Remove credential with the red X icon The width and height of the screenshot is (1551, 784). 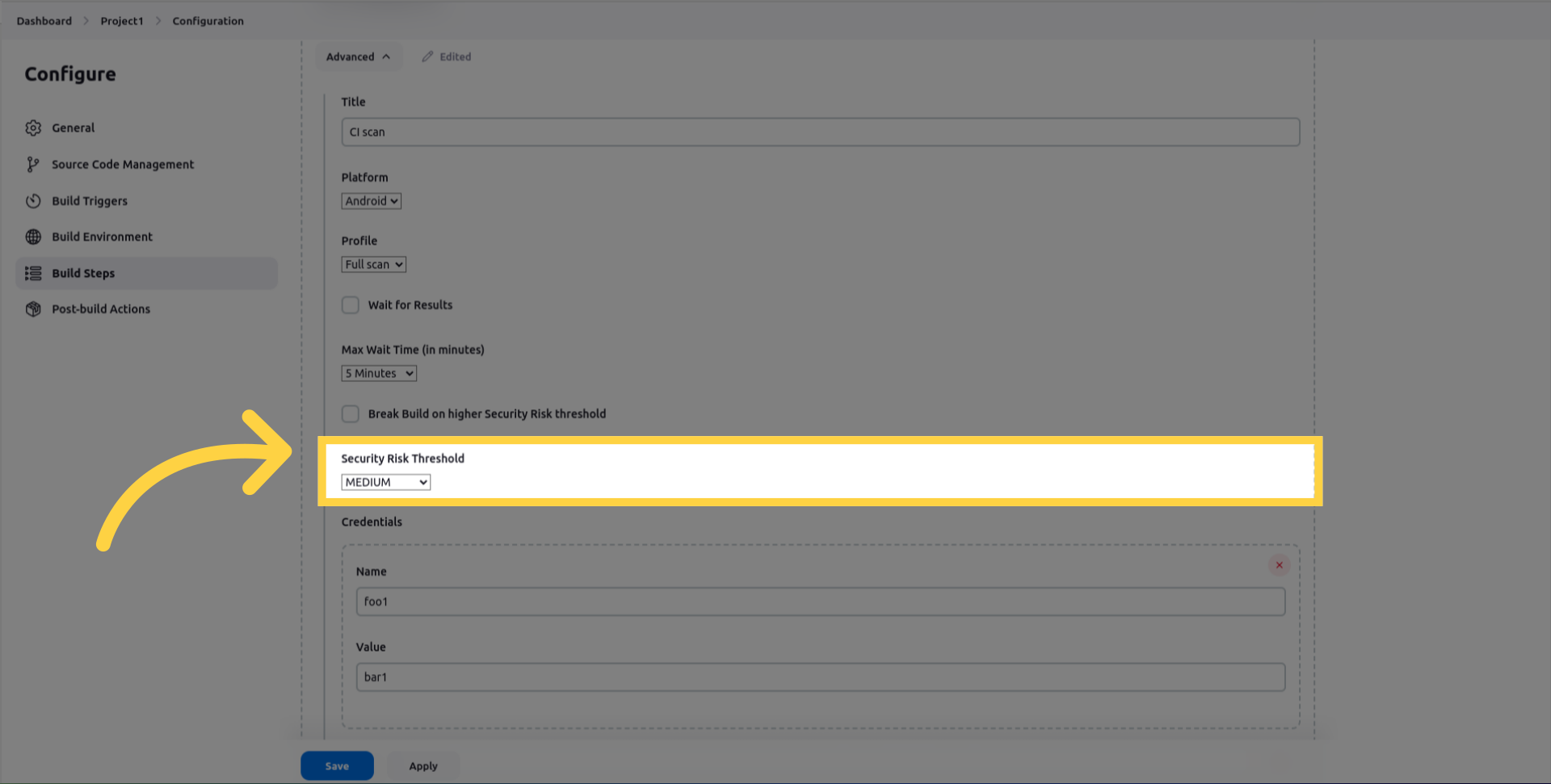1279,565
